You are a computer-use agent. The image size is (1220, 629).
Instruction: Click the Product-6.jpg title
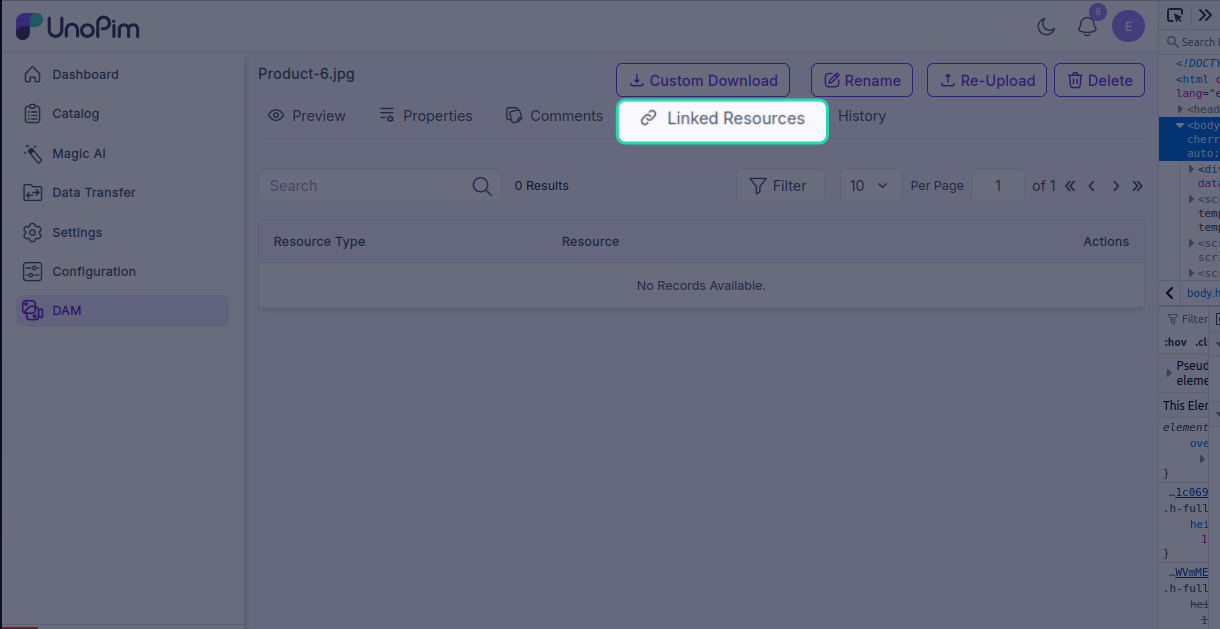click(306, 74)
